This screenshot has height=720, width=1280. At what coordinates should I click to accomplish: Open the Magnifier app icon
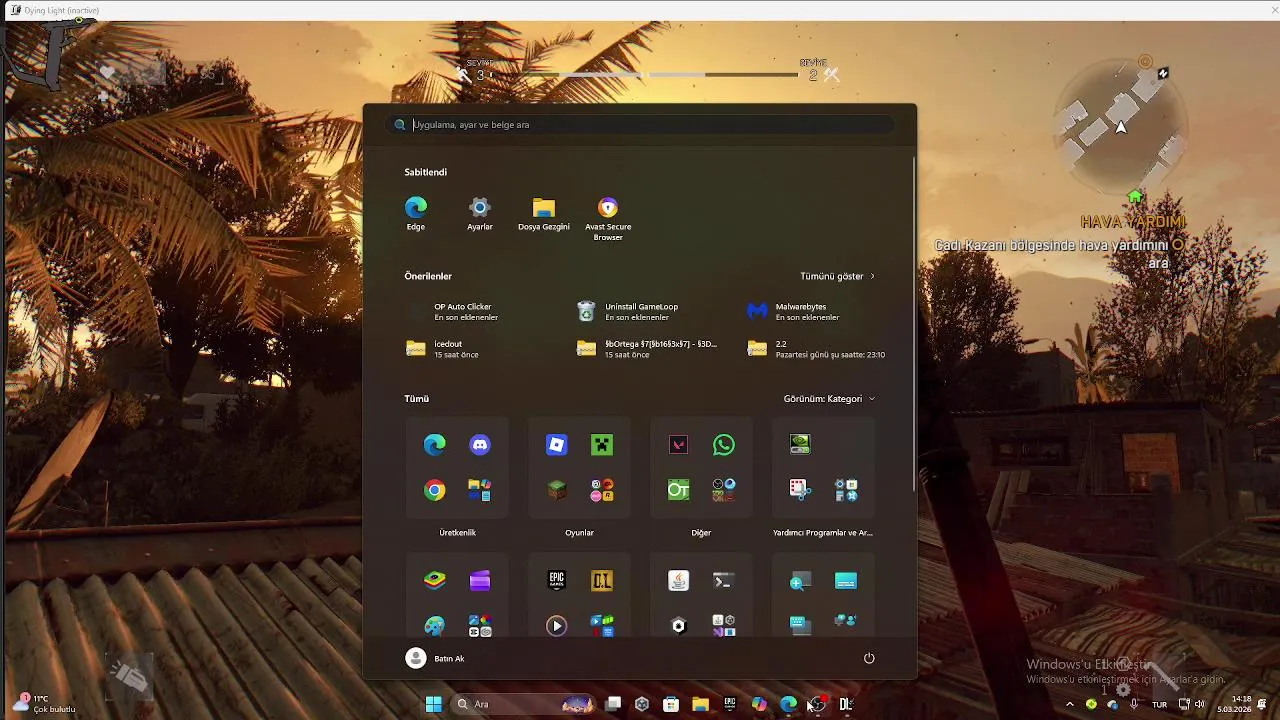[x=800, y=581]
